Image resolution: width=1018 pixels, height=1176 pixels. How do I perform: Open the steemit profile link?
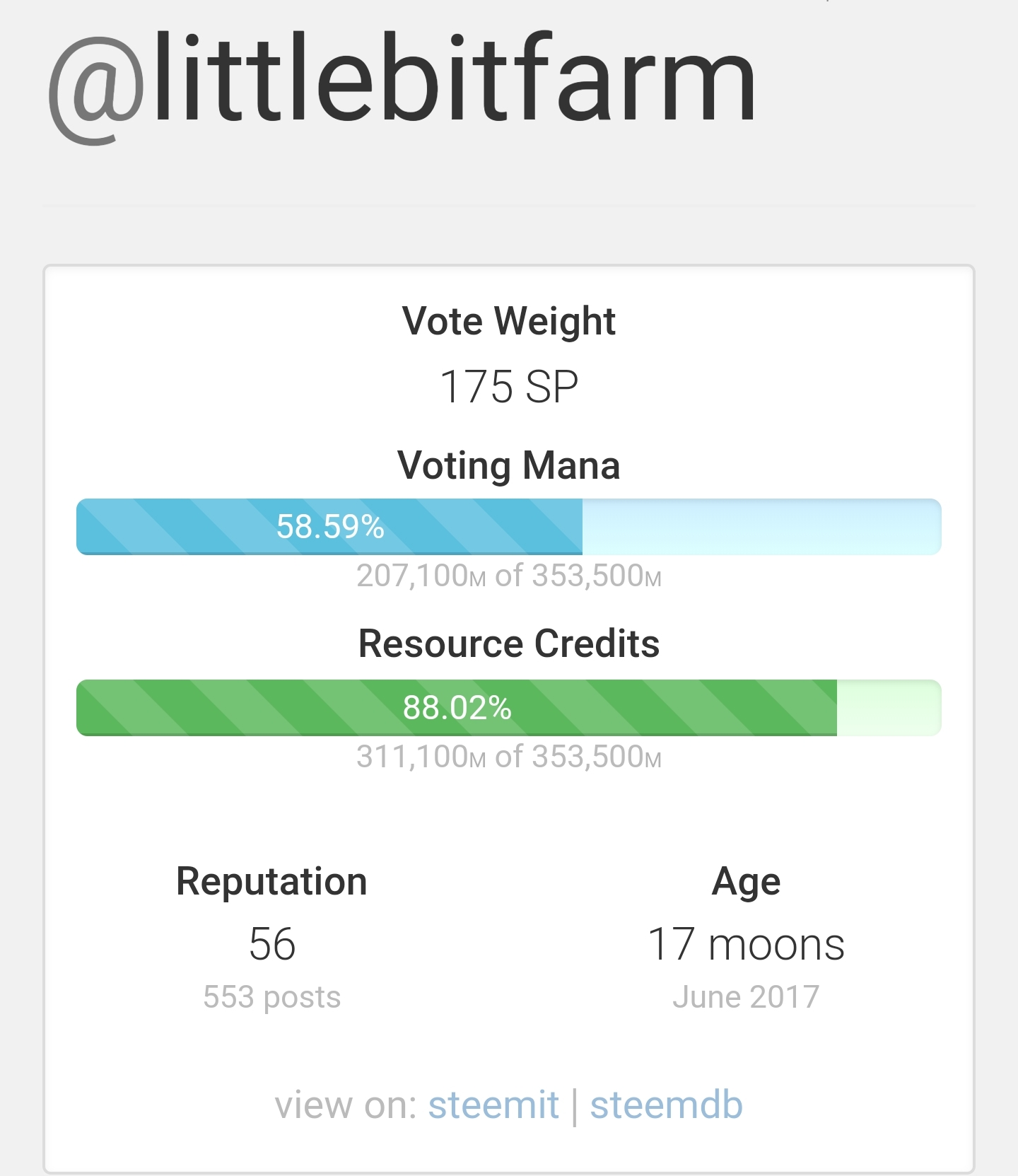click(x=493, y=1105)
